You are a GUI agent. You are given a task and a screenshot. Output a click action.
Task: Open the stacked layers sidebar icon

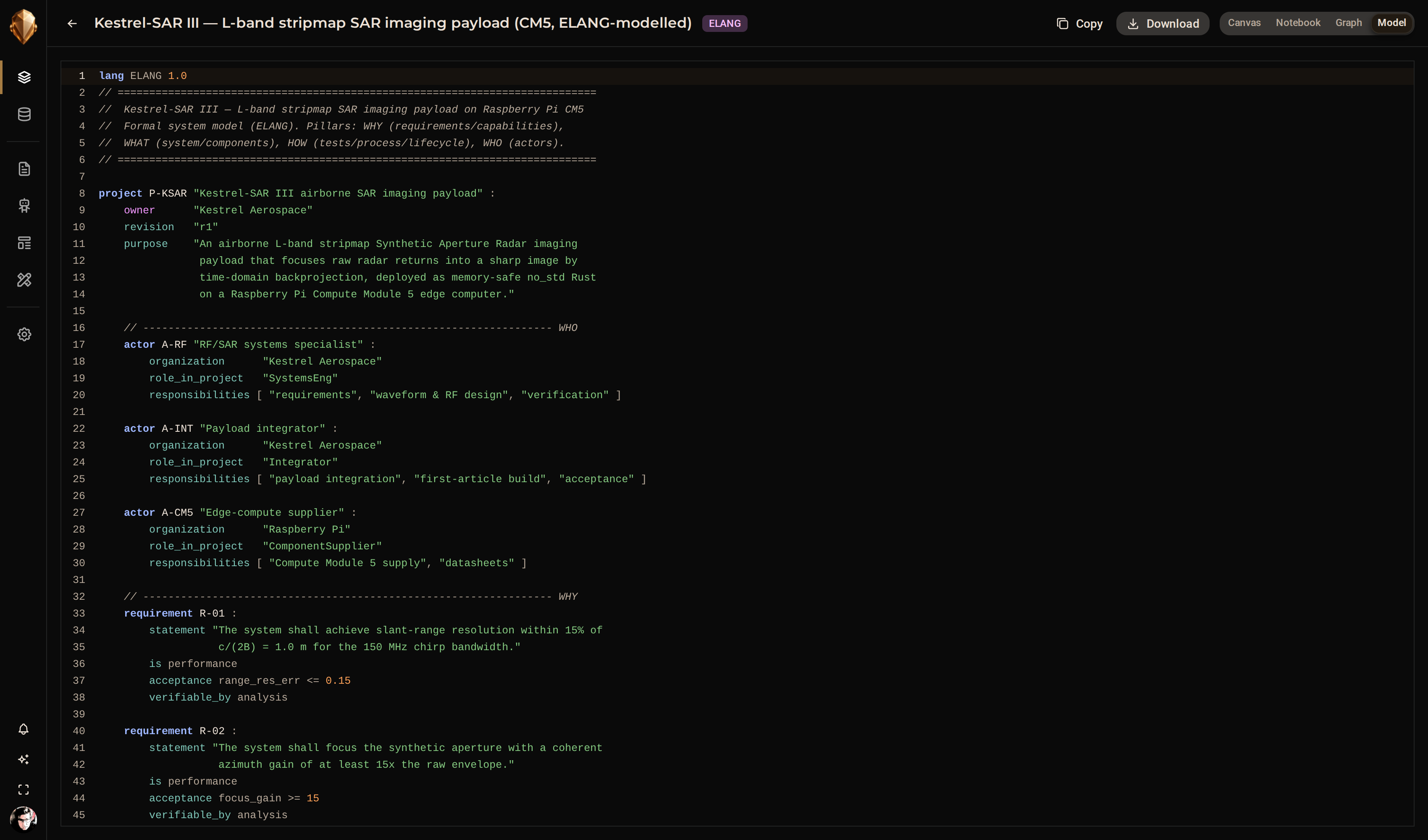pos(24,77)
